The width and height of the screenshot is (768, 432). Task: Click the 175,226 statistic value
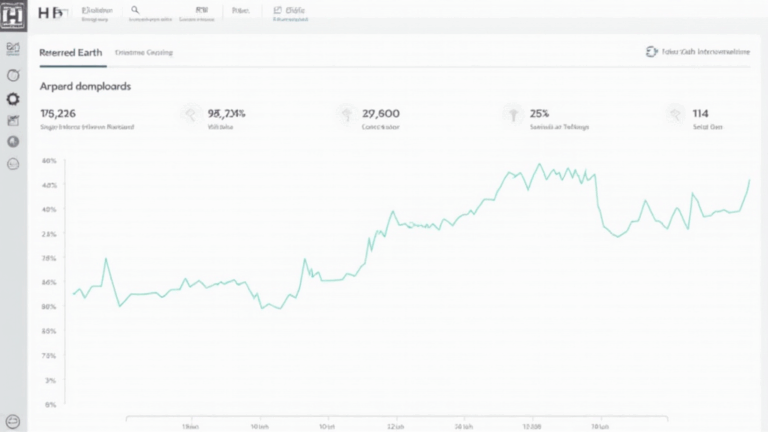click(58, 114)
